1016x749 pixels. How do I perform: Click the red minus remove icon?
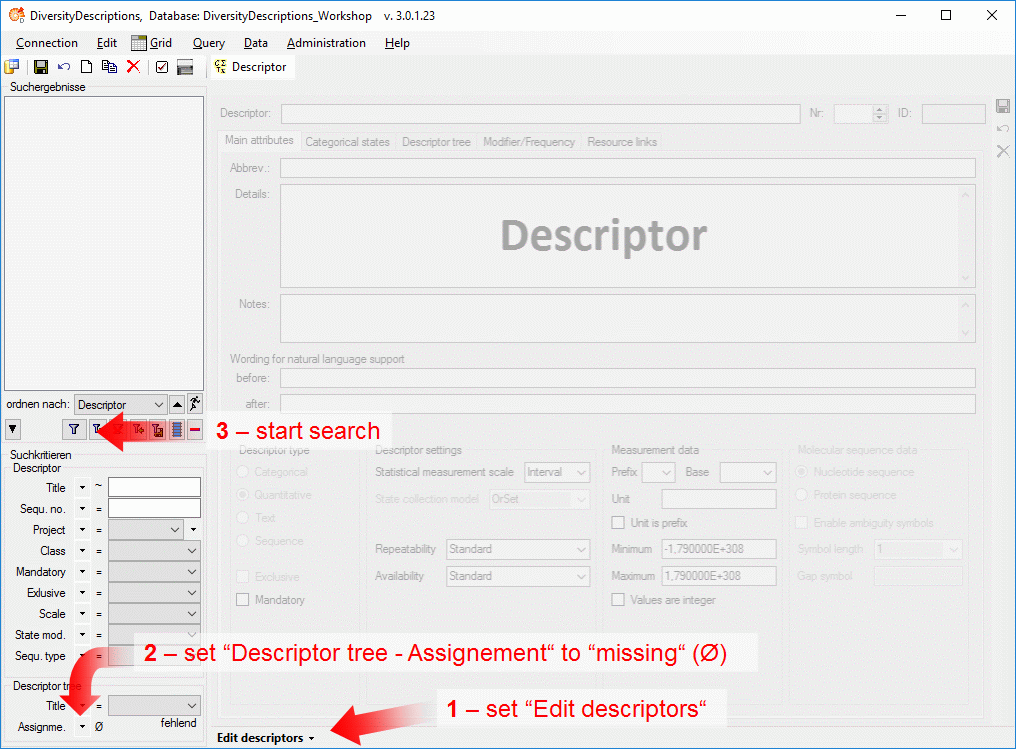pyautogui.click(x=194, y=429)
